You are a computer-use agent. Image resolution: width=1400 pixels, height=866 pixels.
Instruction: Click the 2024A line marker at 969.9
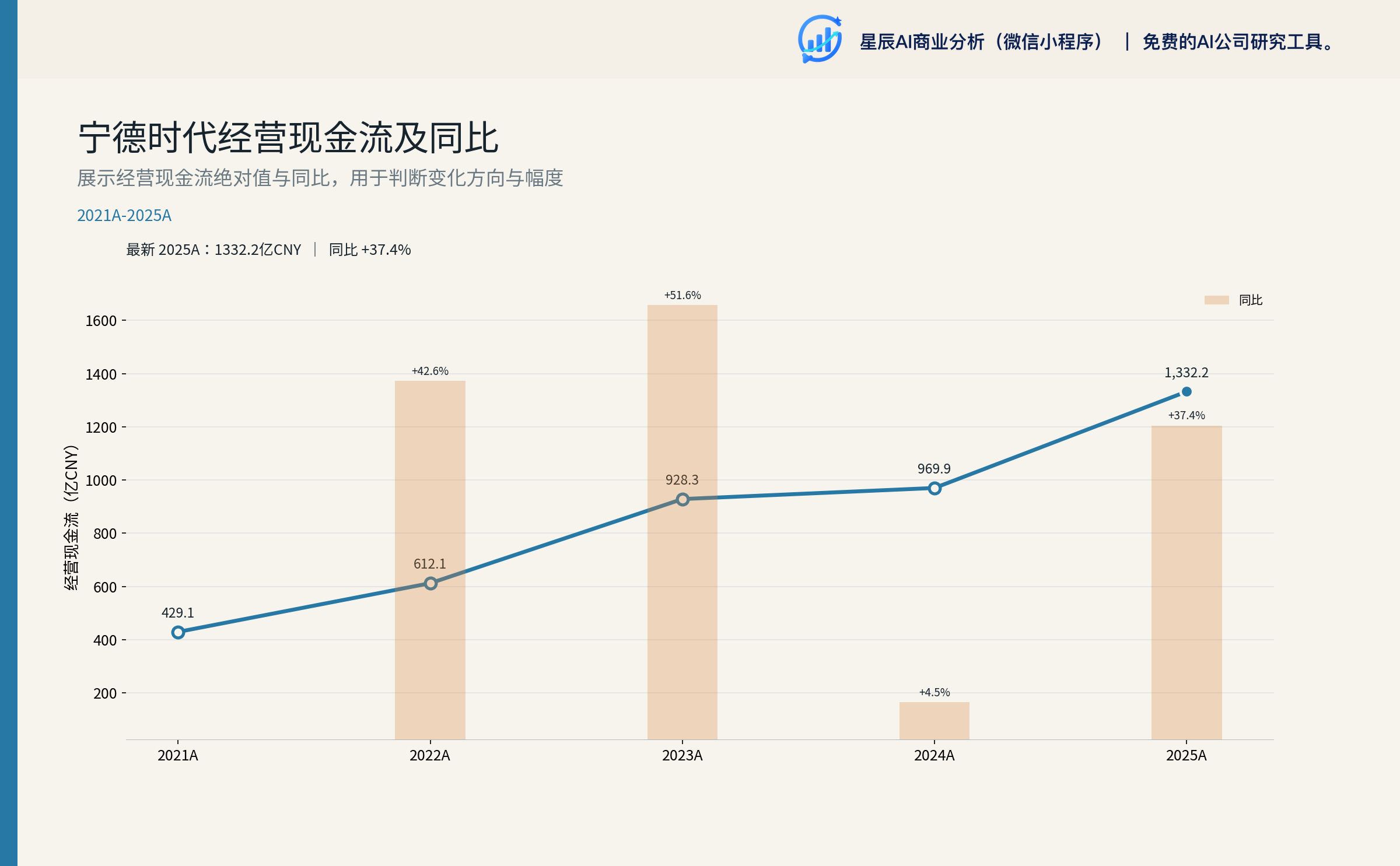point(935,488)
